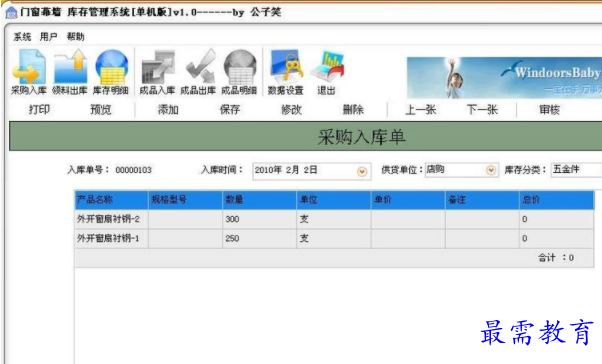
Task: Click the 单位 column header
Action: 334,200
